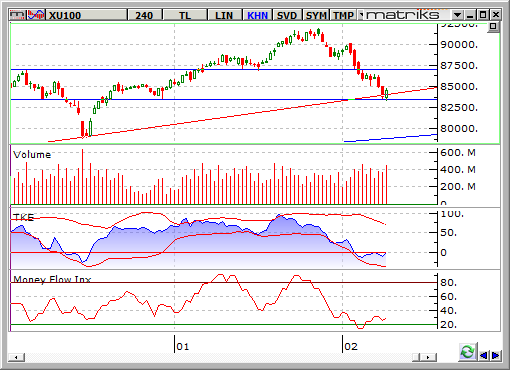Image resolution: width=510 pixels, height=370 pixels.
Task: Click the 90000 price axis label
Action: click(x=459, y=45)
